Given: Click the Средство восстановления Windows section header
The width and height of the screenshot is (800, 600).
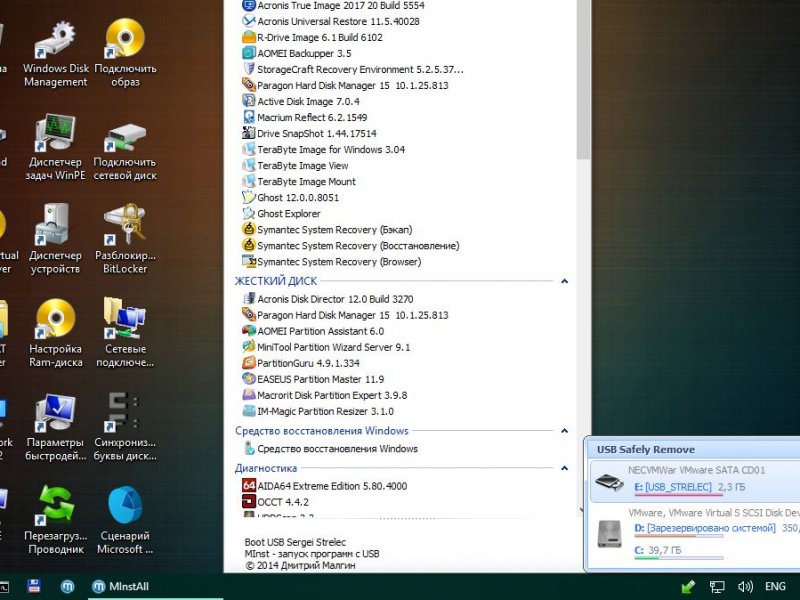Looking at the screenshot, I should pos(322,431).
